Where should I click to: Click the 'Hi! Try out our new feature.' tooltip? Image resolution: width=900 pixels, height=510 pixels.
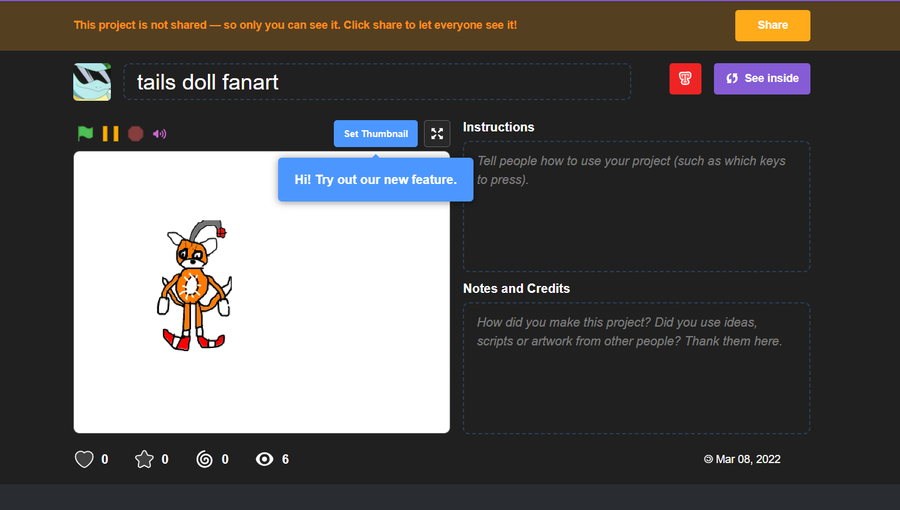375,180
